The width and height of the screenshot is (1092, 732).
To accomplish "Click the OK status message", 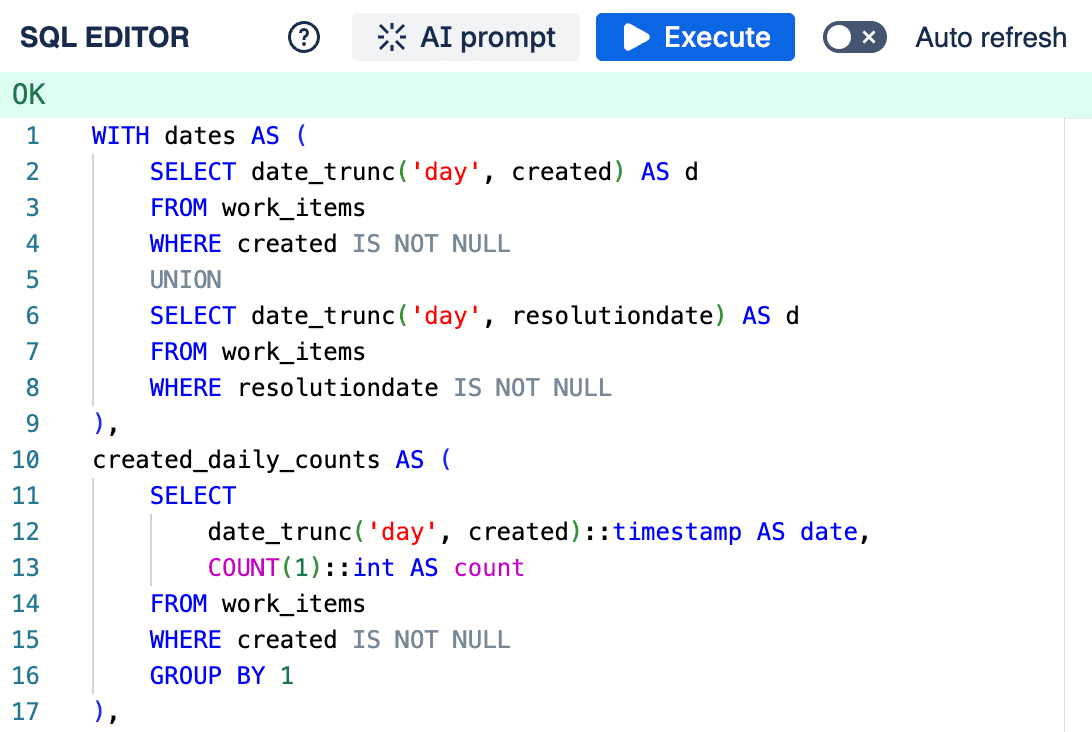I will 29,95.
